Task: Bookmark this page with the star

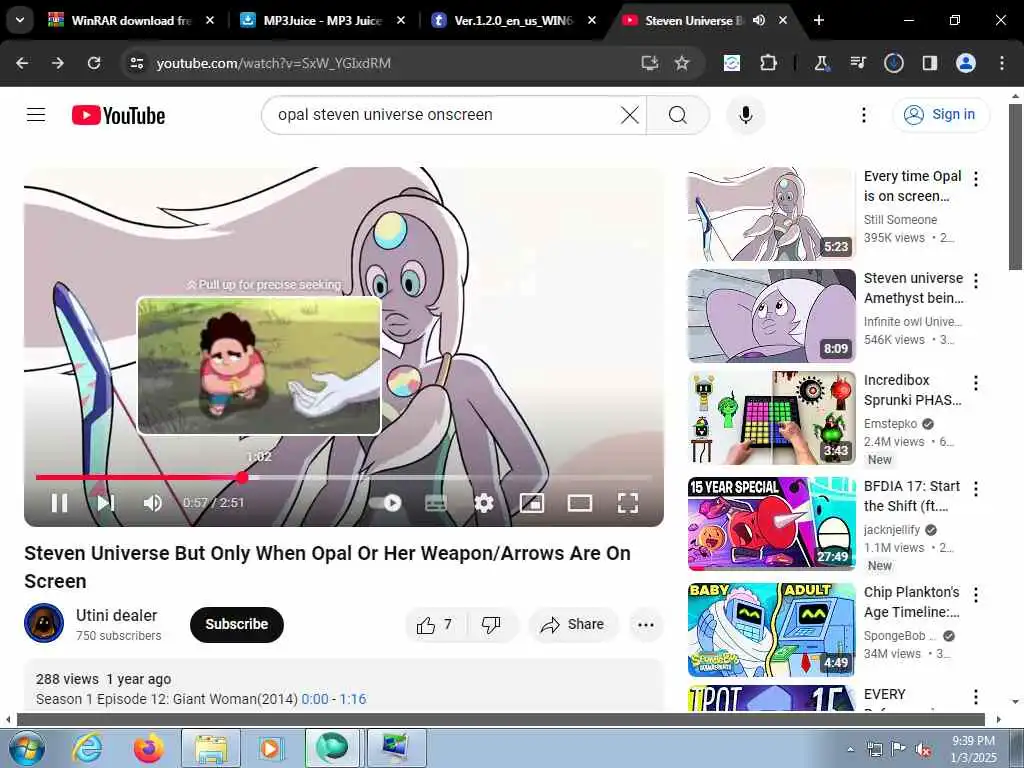Action: coord(682,63)
